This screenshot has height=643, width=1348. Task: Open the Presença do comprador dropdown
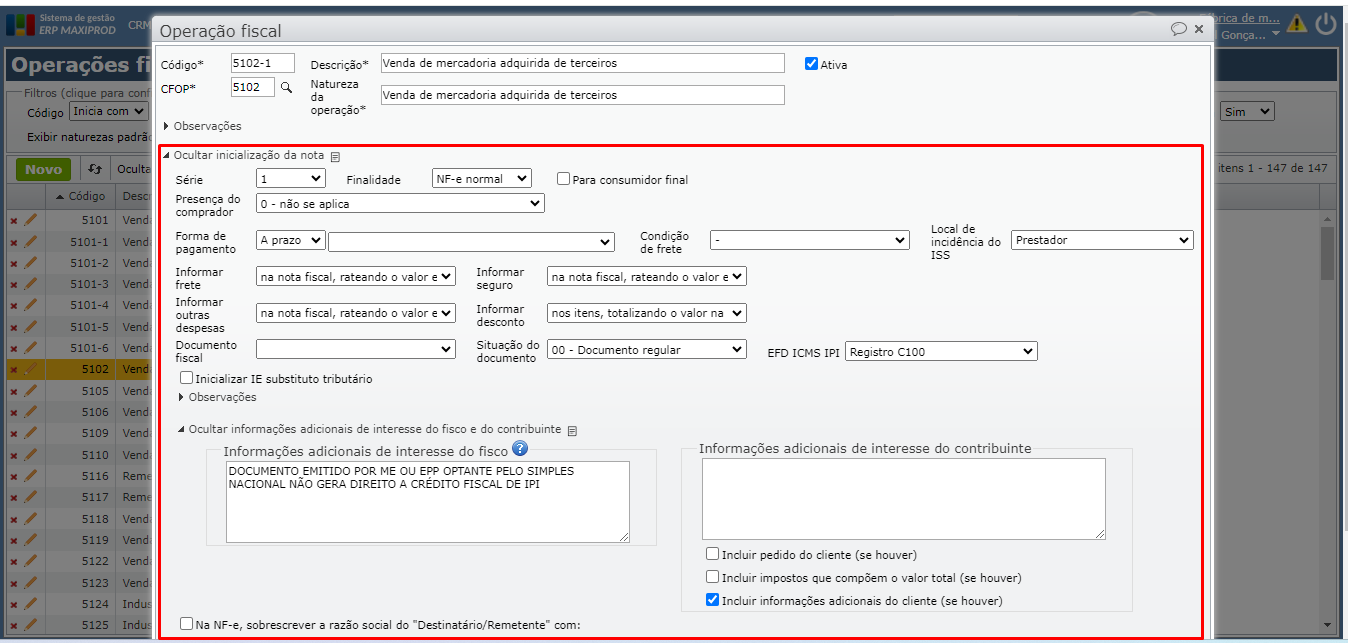pos(400,203)
